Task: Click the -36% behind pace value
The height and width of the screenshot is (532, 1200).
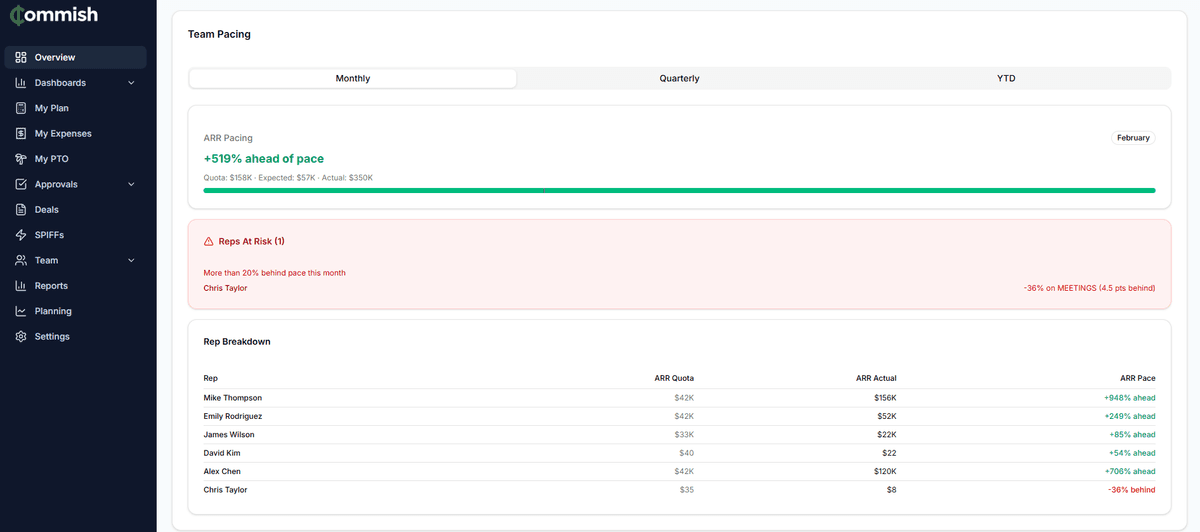Action: (x=1132, y=490)
